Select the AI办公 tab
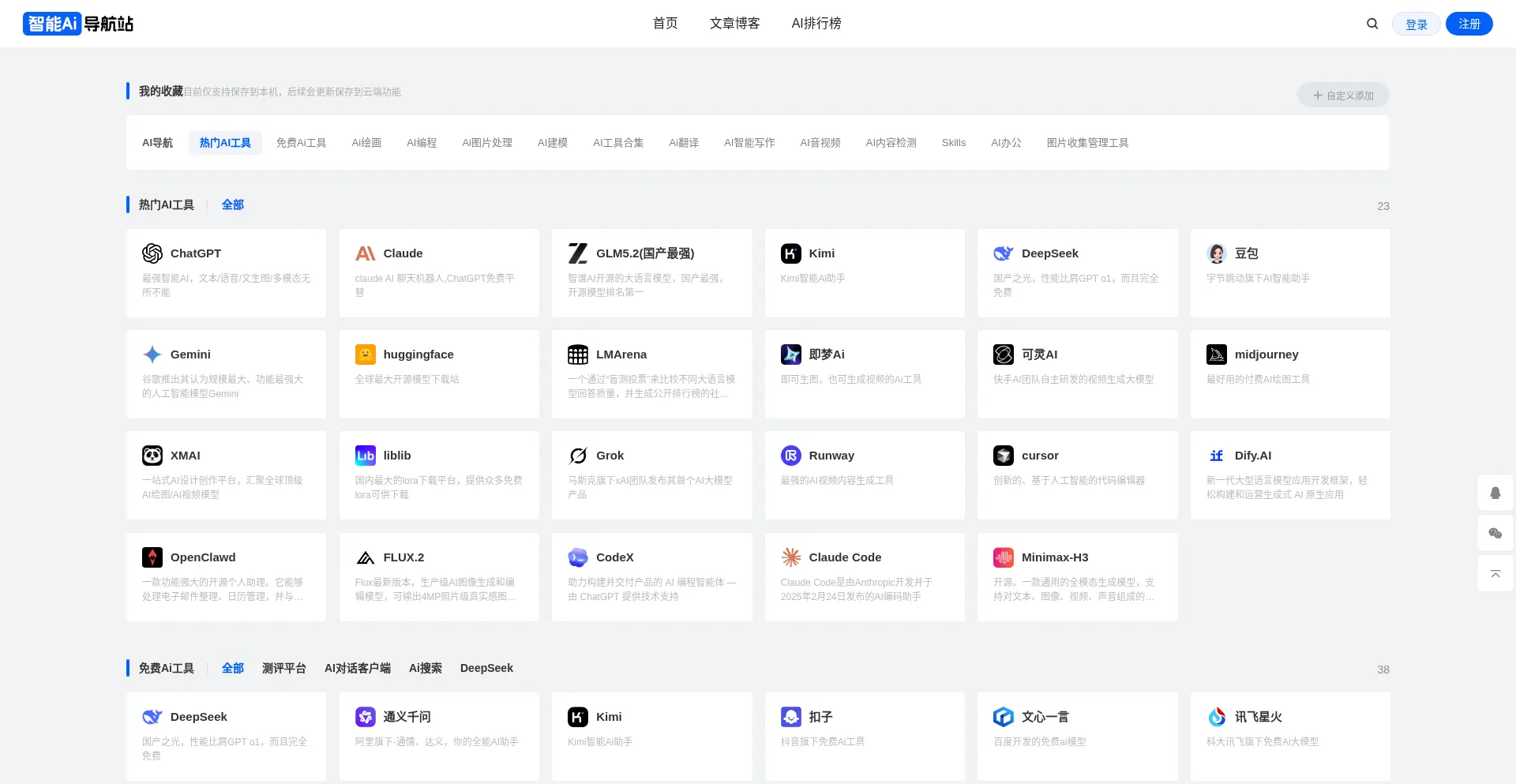Image resolution: width=1516 pixels, height=784 pixels. pos(1007,143)
